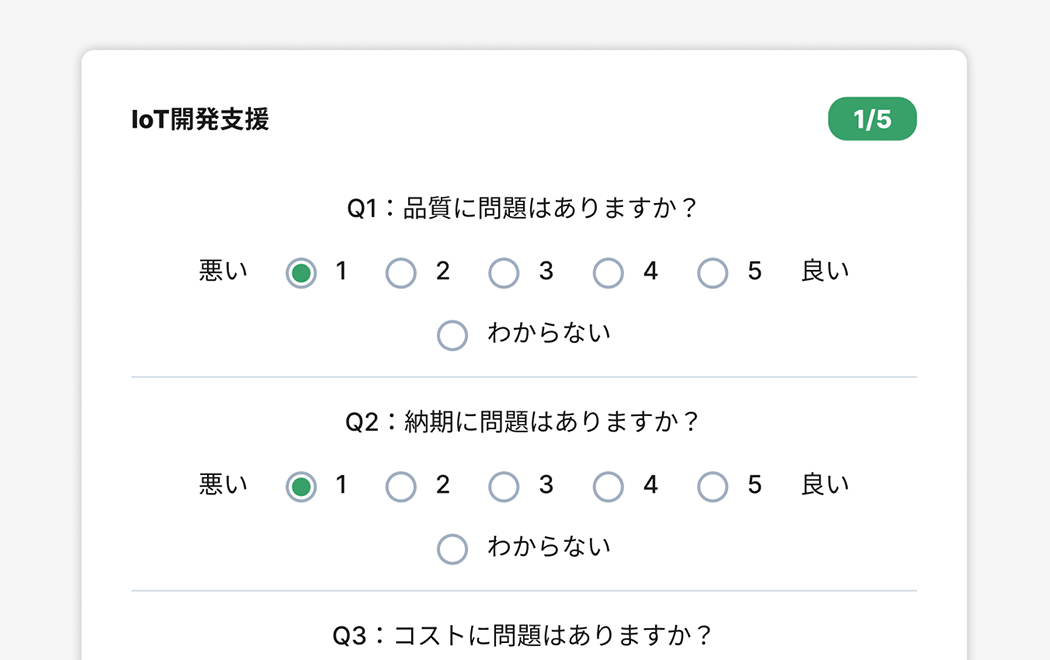Click the Q3 コスト question text
Viewport: 1050px width, 660px height.
[x=523, y=636]
